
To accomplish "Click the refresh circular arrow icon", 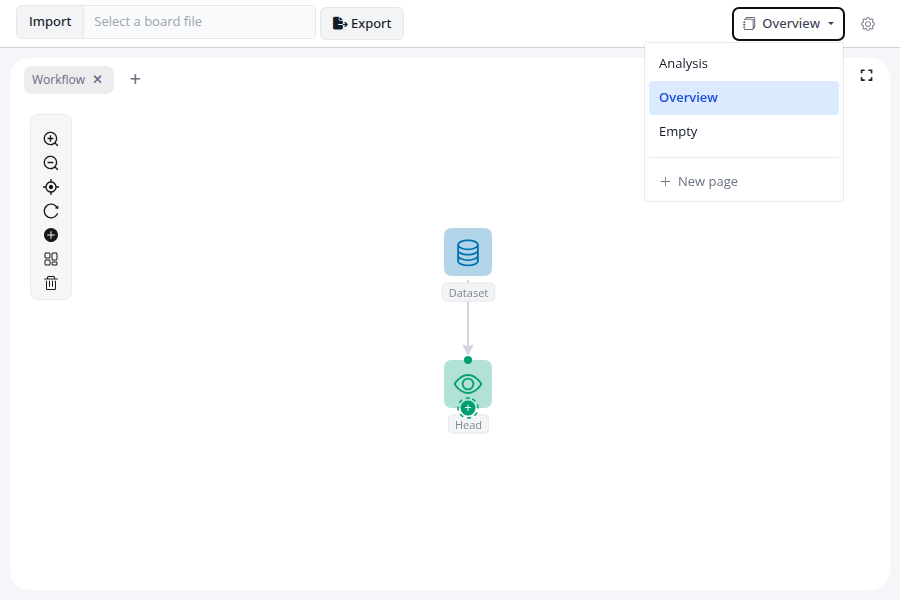I will pyautogui.click(x=51, y=211).
